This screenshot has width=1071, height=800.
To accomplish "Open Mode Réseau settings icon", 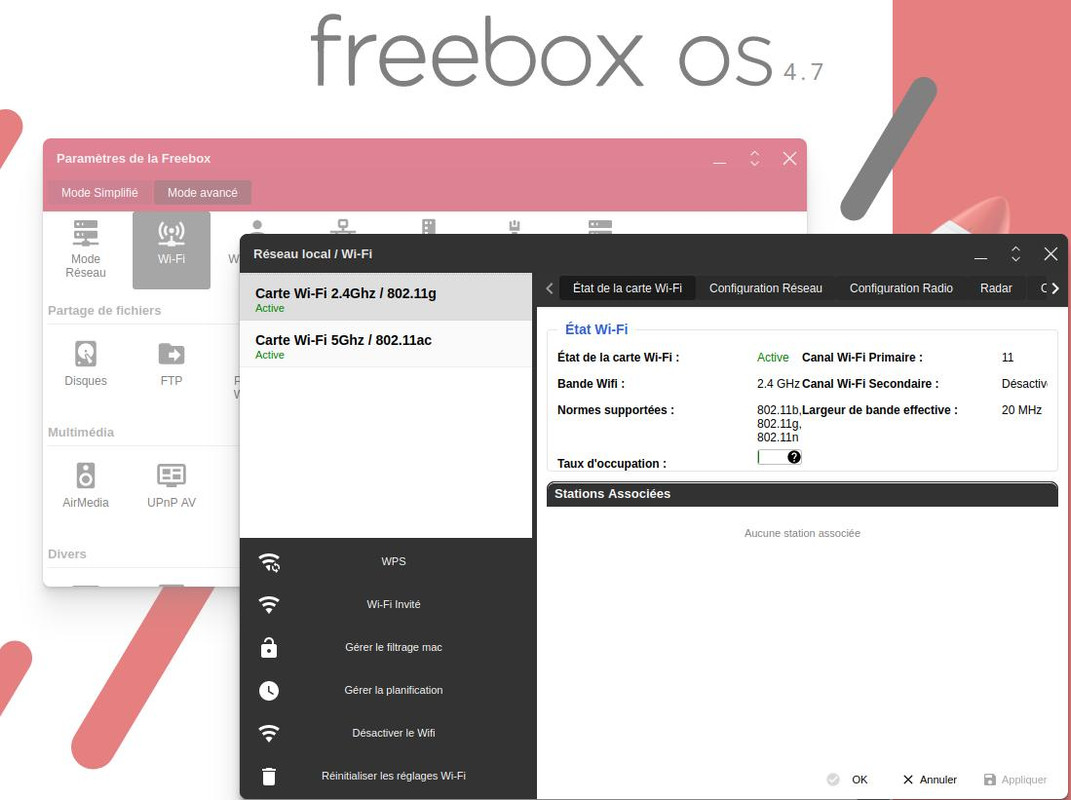I will click(85, 249).
